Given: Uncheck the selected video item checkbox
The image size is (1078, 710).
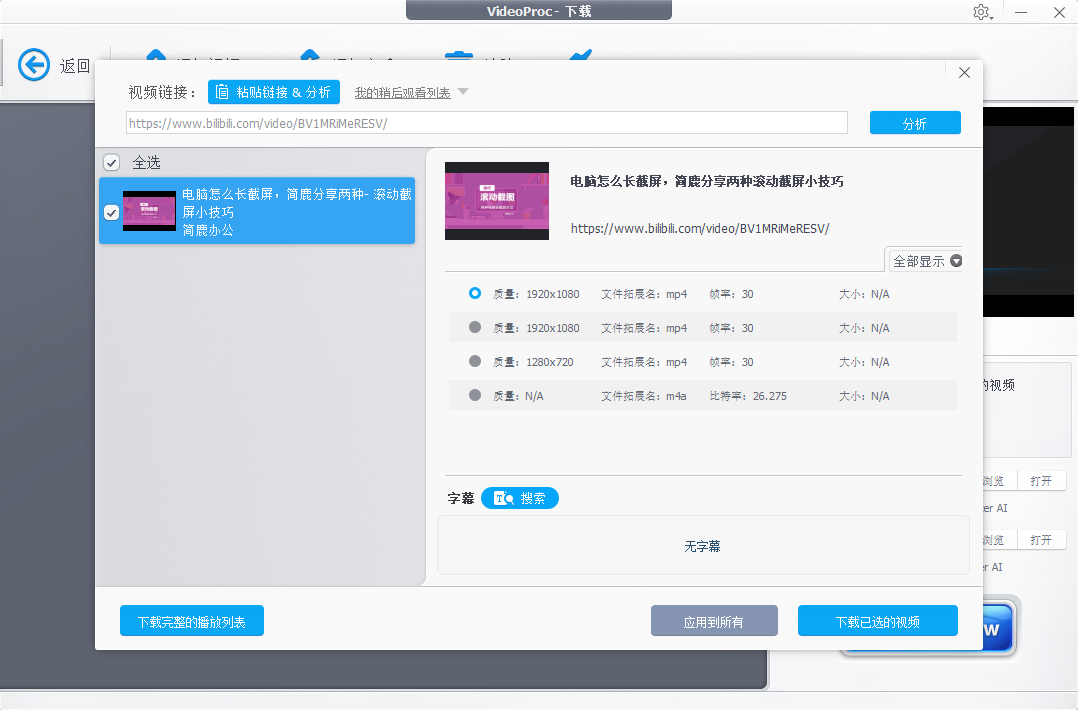Looking at the screenshot, I should pos(111,212).
